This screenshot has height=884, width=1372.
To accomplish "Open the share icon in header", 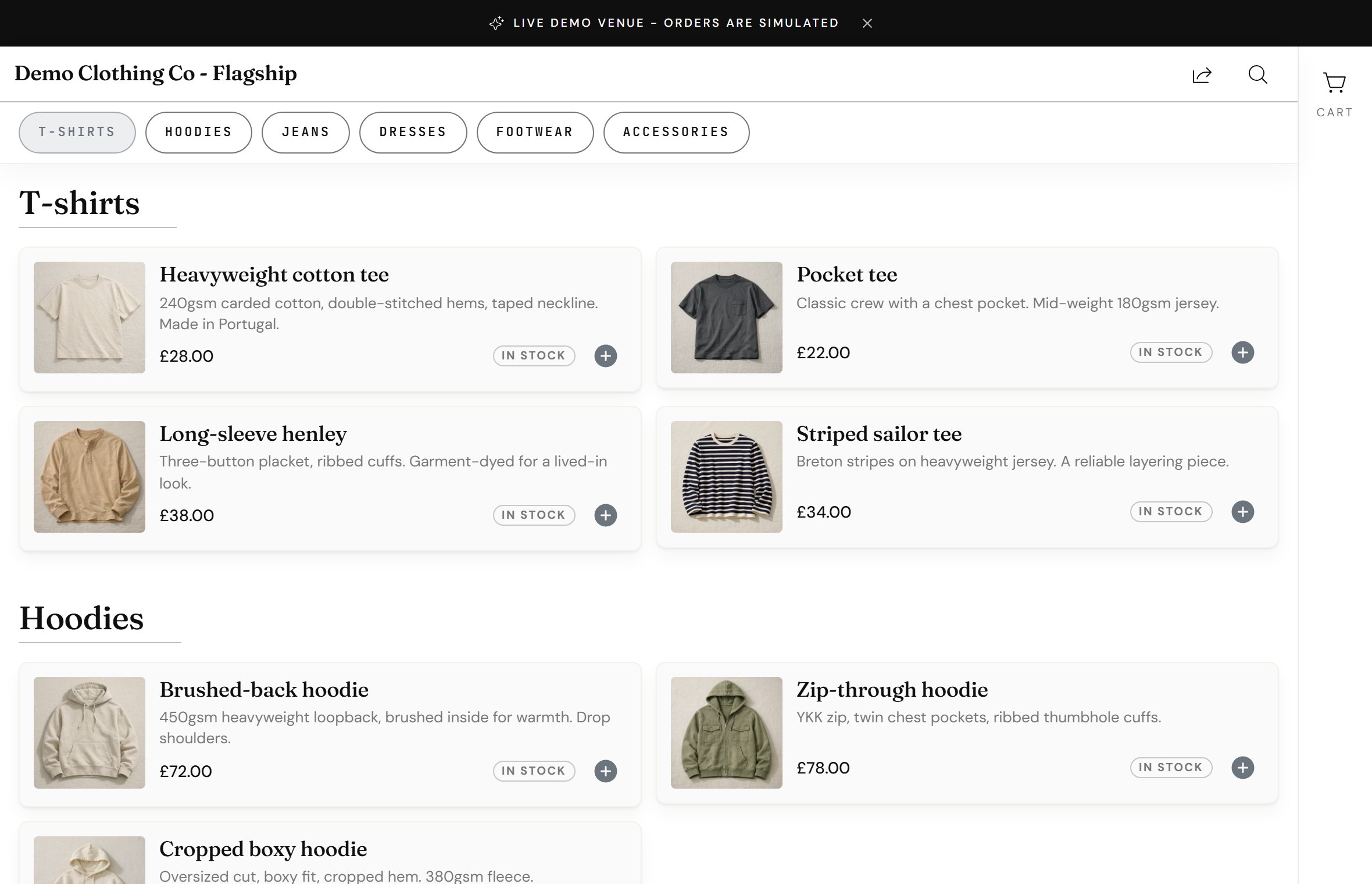I will tap(1202, 75).
